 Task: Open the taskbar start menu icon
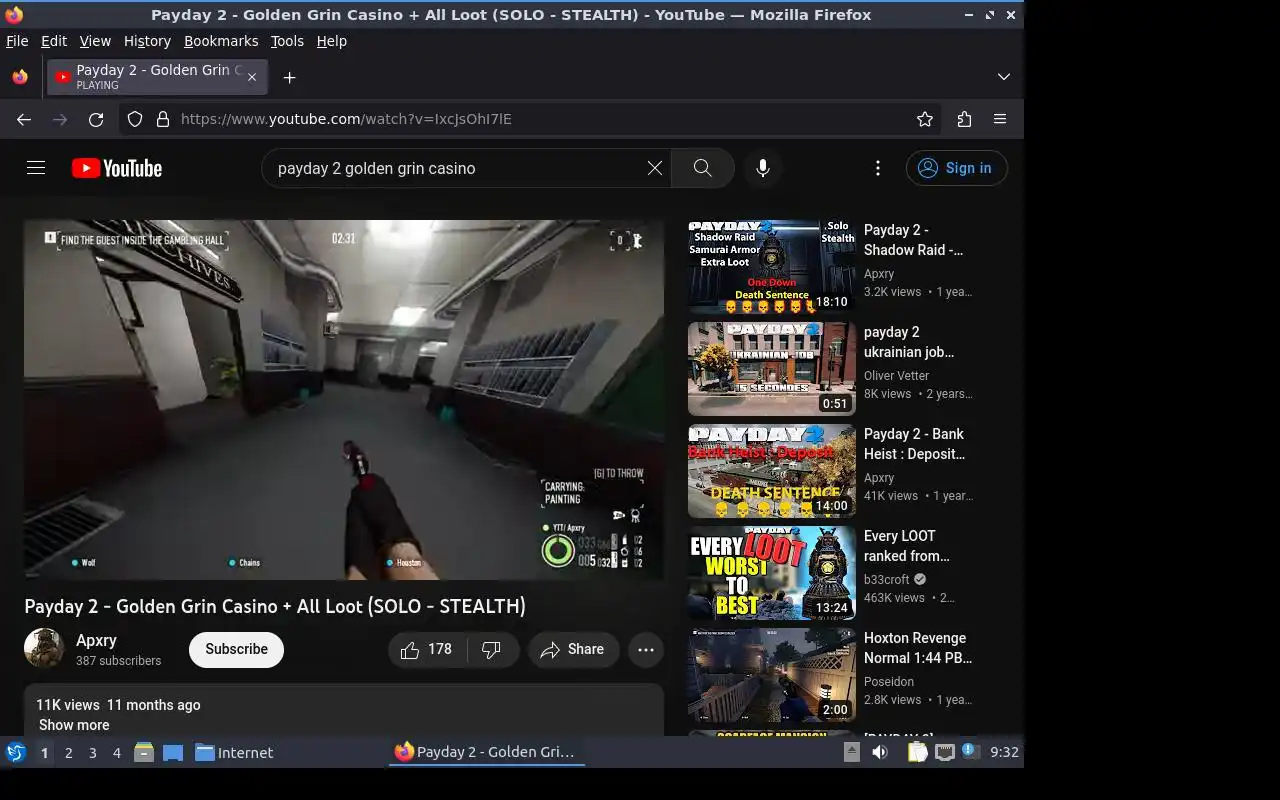pyautogui.click(x=16, y=752)
